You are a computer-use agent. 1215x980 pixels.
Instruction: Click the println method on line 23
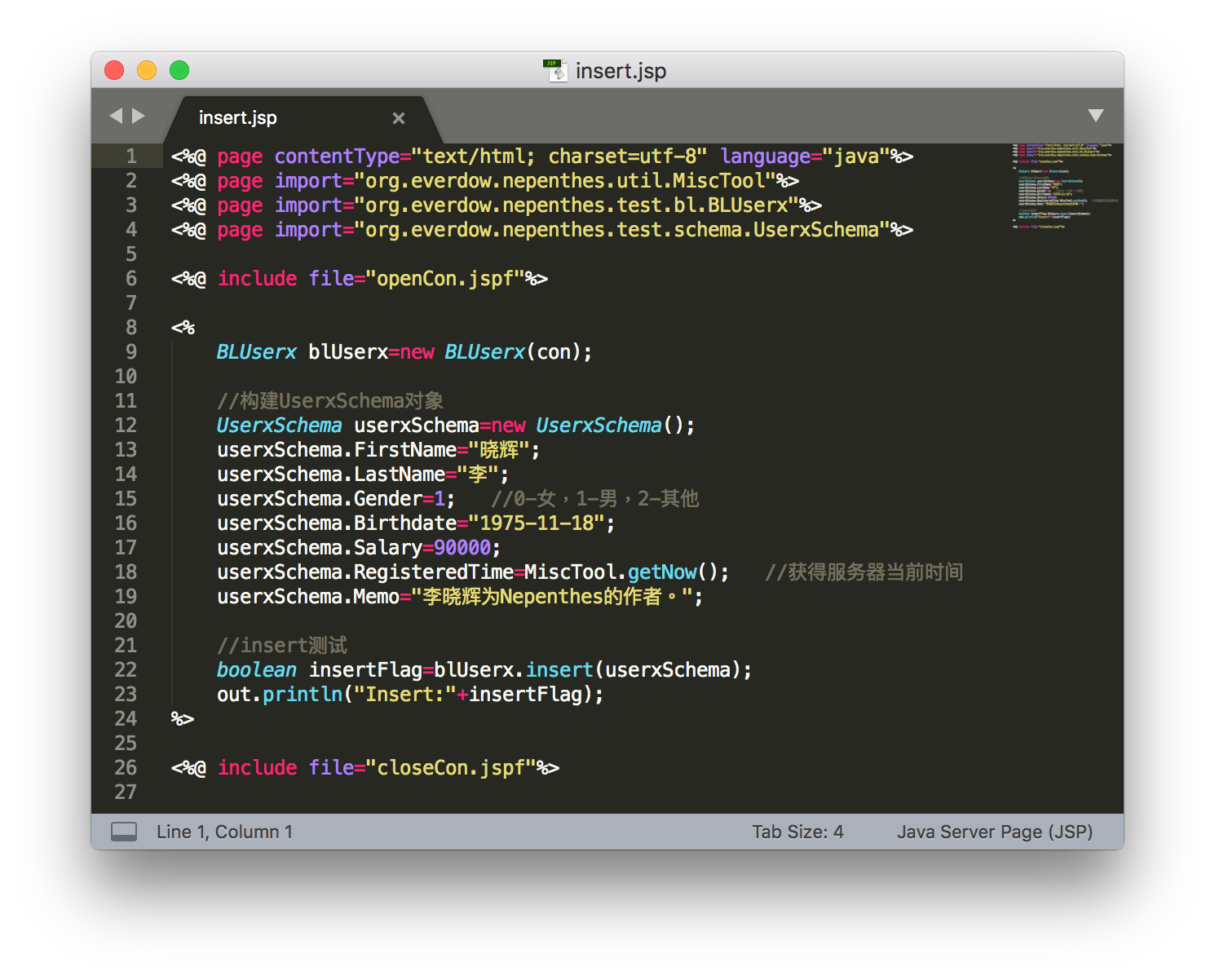tap(303, 694)
